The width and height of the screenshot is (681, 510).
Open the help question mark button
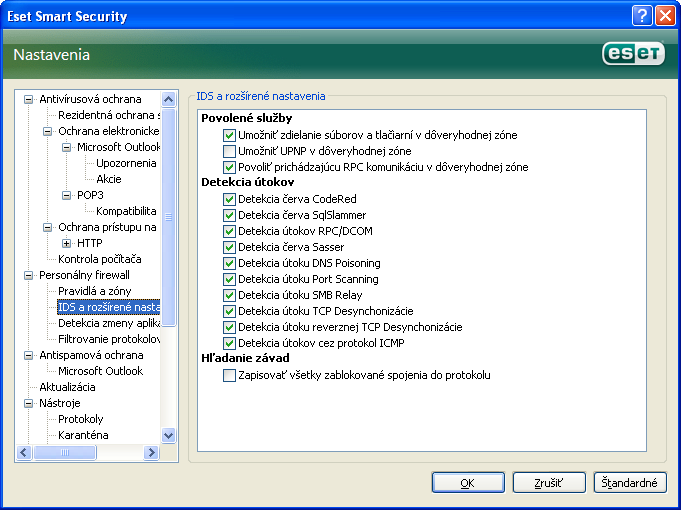coord(642,17)
